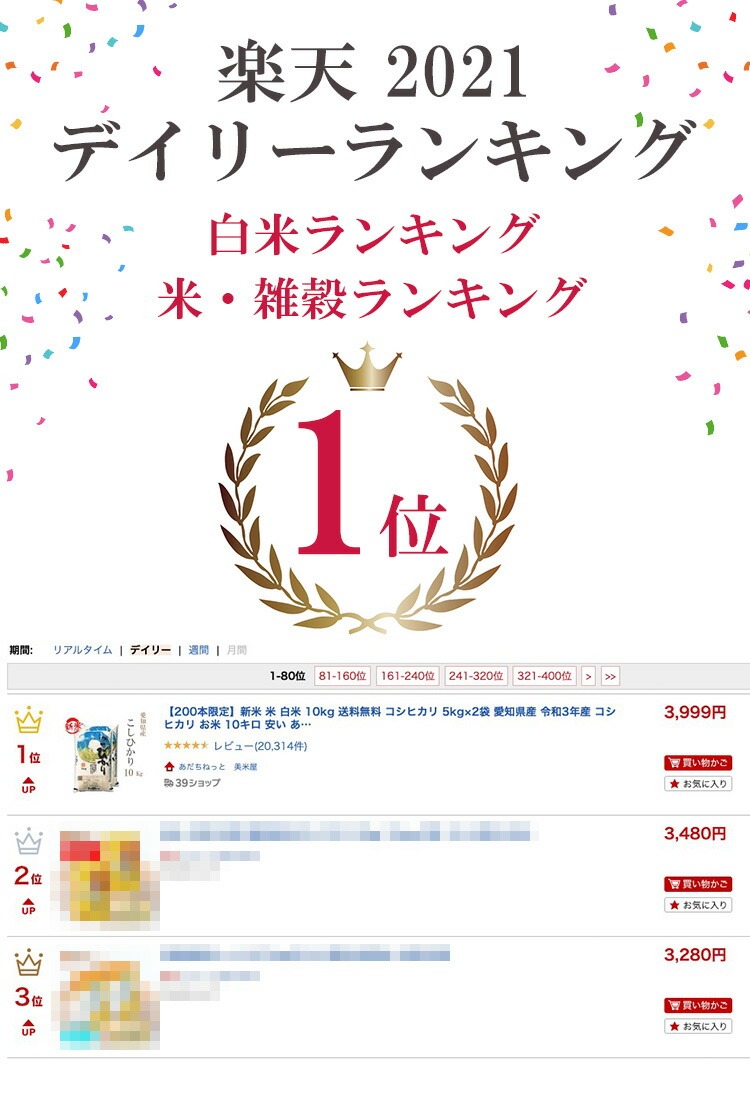Select the デイリー period tab
The height and width of the screenshot is (1100, 750).
click(150, 650)
